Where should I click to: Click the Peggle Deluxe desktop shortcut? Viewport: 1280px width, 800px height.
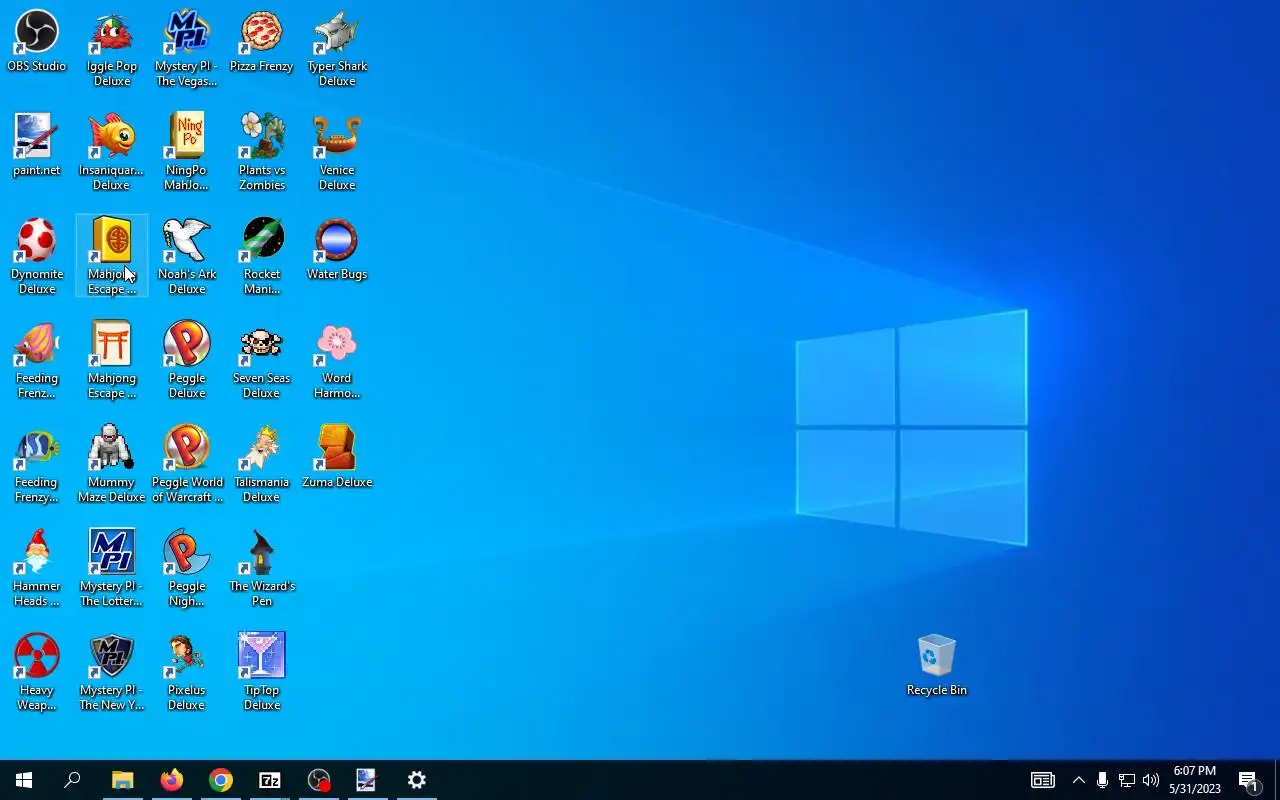[x=187, y=361]
